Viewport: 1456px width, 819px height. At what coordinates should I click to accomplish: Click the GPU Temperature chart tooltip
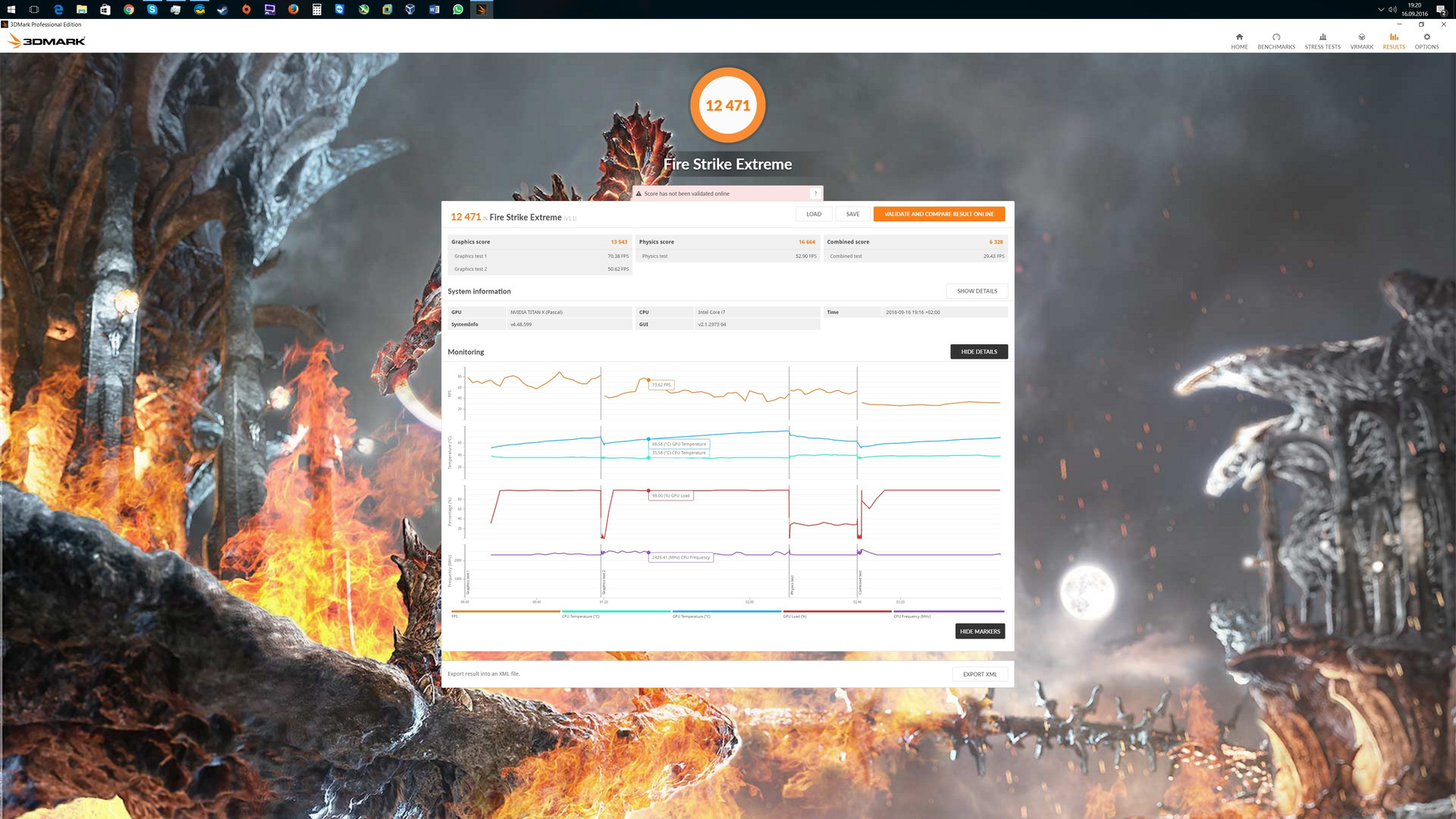tap(679, 444)
